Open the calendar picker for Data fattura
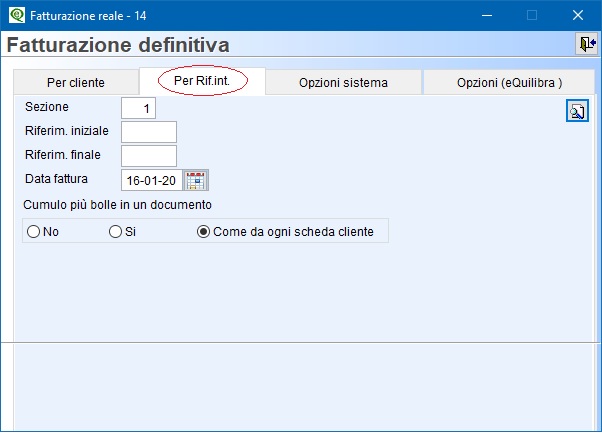The height and width of the screenshot is (433, 602). pyautogui.click(x=196, y=180)
